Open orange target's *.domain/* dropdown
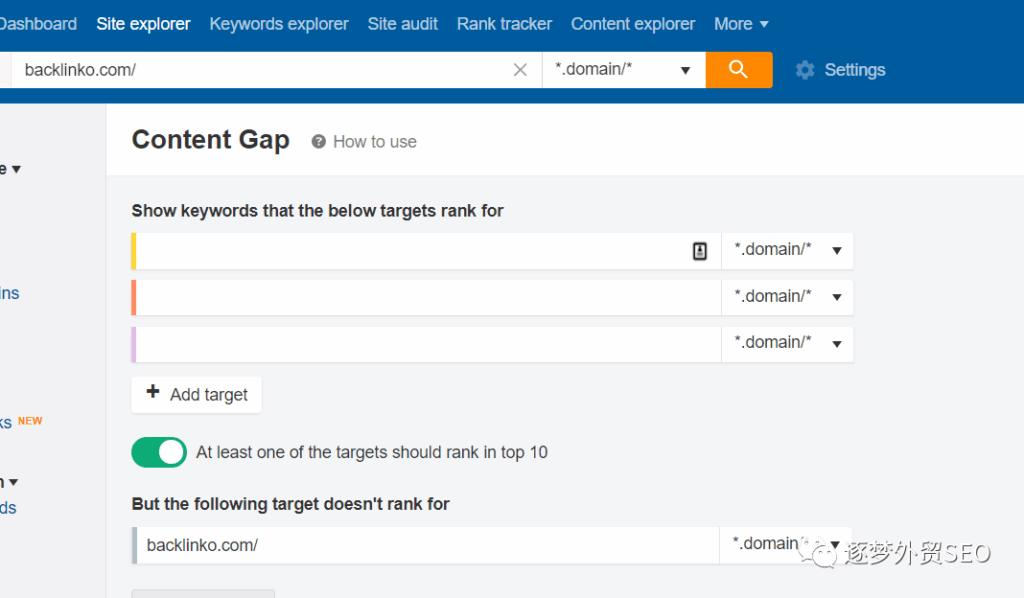This screenshot has height=598, width=1024. [x=787, y=297]
